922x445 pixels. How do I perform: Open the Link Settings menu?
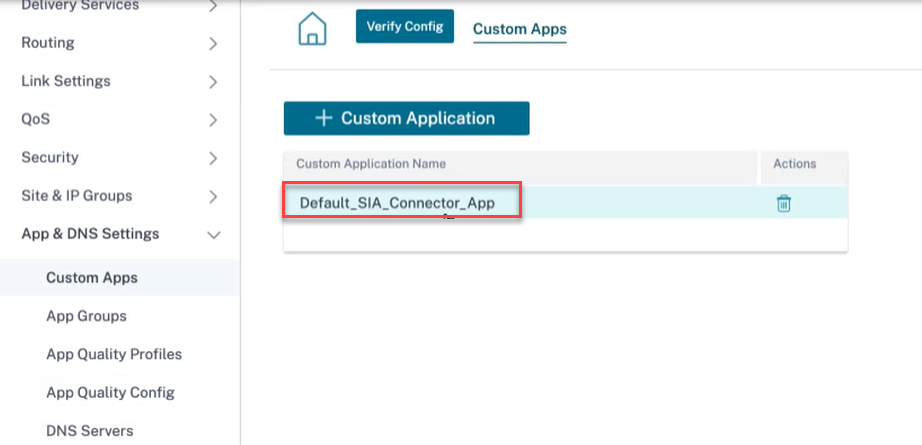[x=66, y=81]
